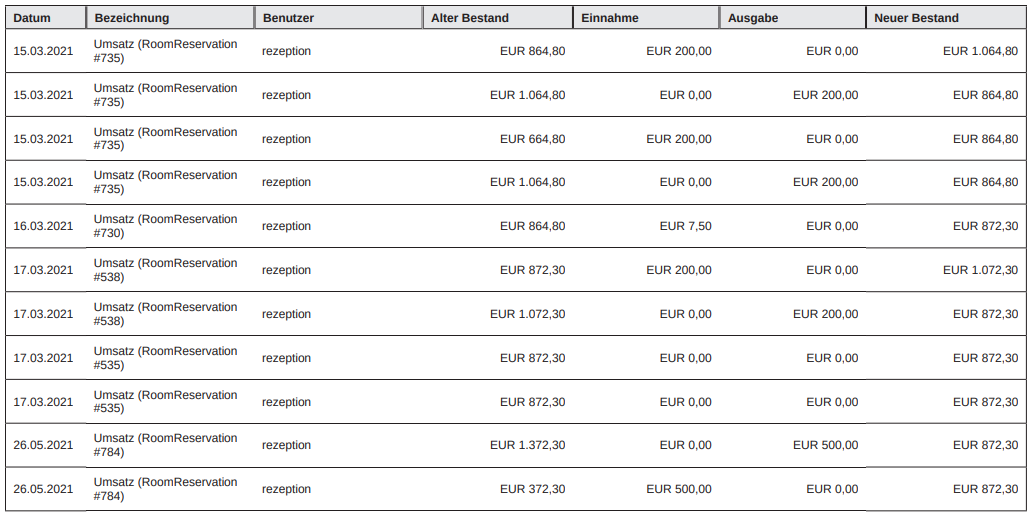Click the EUR 500,00 Einnahme amount

point(679,489)
